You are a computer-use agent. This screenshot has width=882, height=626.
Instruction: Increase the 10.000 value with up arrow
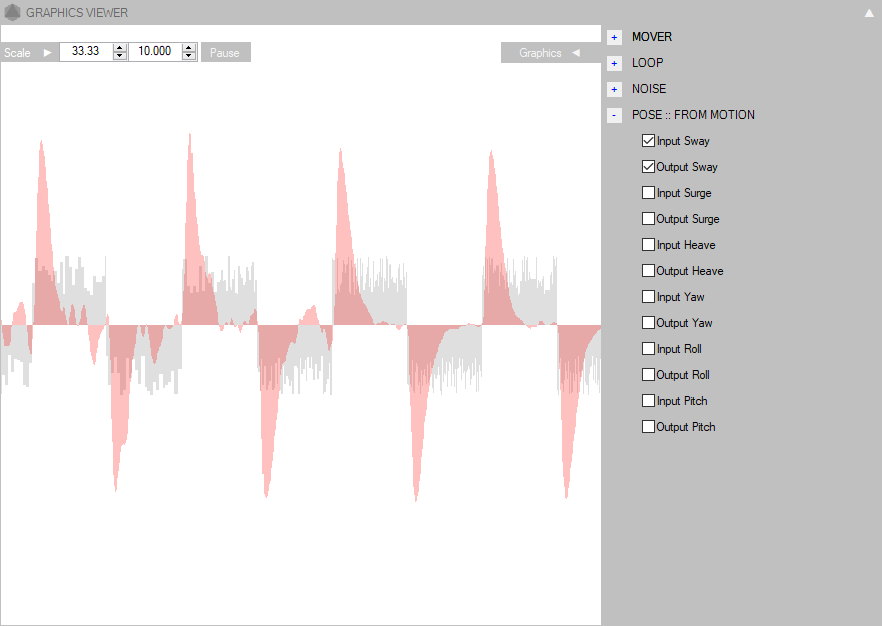[189, 48]
